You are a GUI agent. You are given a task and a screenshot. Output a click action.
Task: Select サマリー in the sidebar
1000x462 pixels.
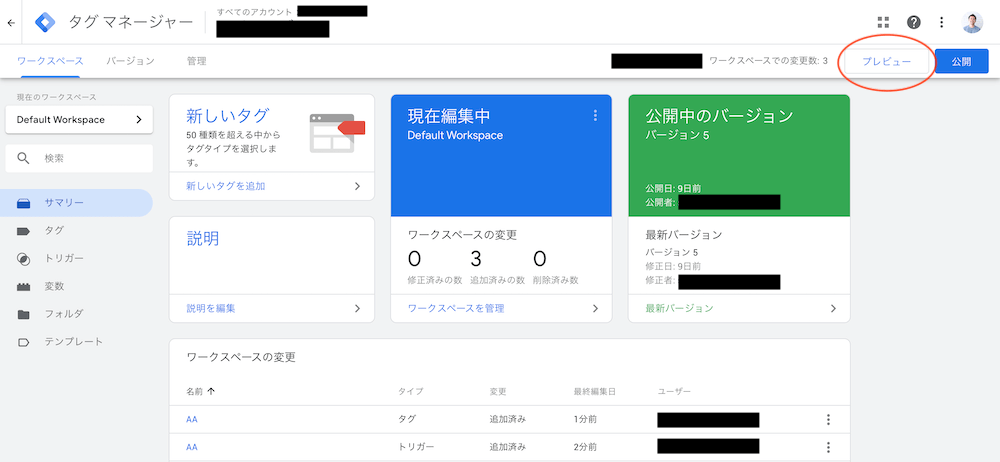pos(77,203)
